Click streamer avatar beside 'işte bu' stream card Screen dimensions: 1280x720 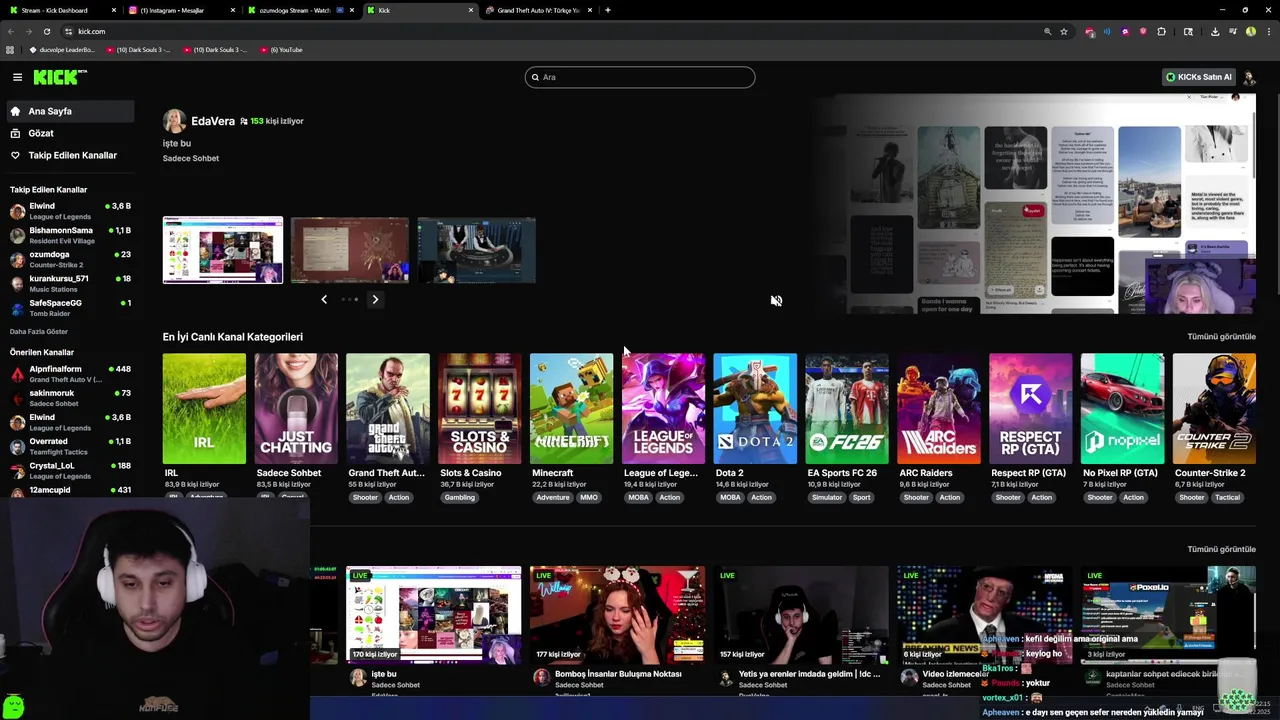(358, 677)
